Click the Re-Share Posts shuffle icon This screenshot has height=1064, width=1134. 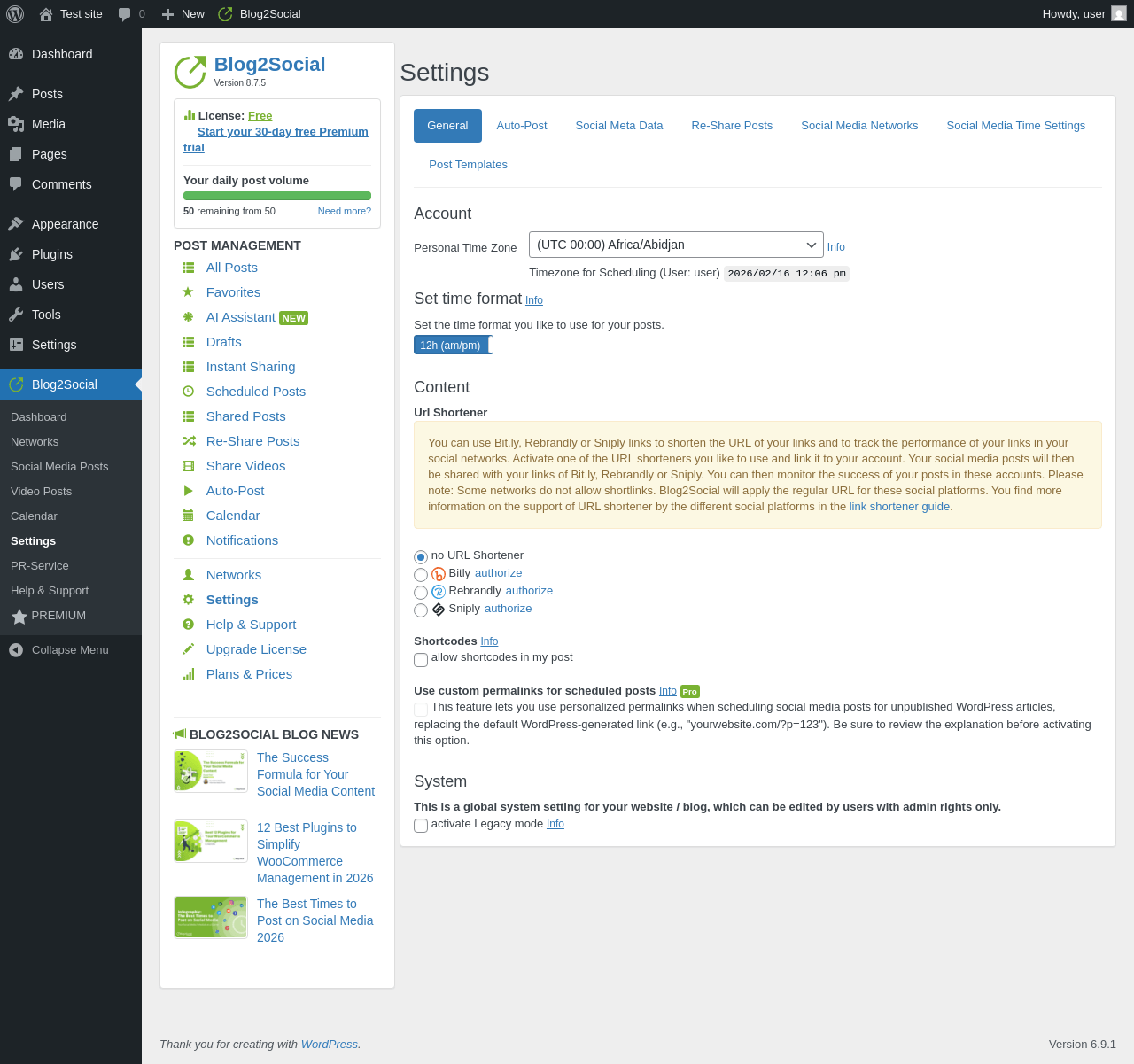189,441
